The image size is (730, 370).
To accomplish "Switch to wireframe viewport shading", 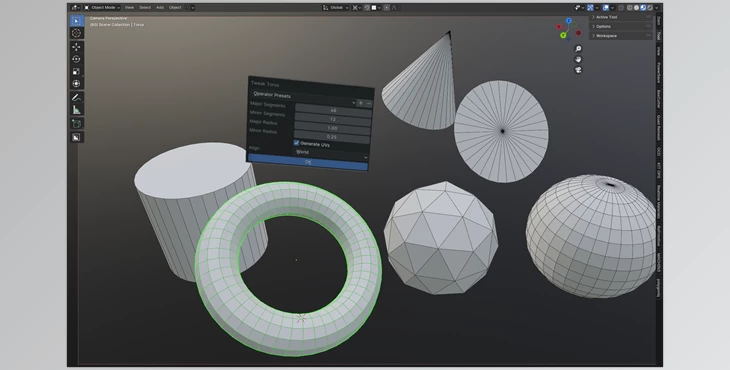I will point(629,7).
